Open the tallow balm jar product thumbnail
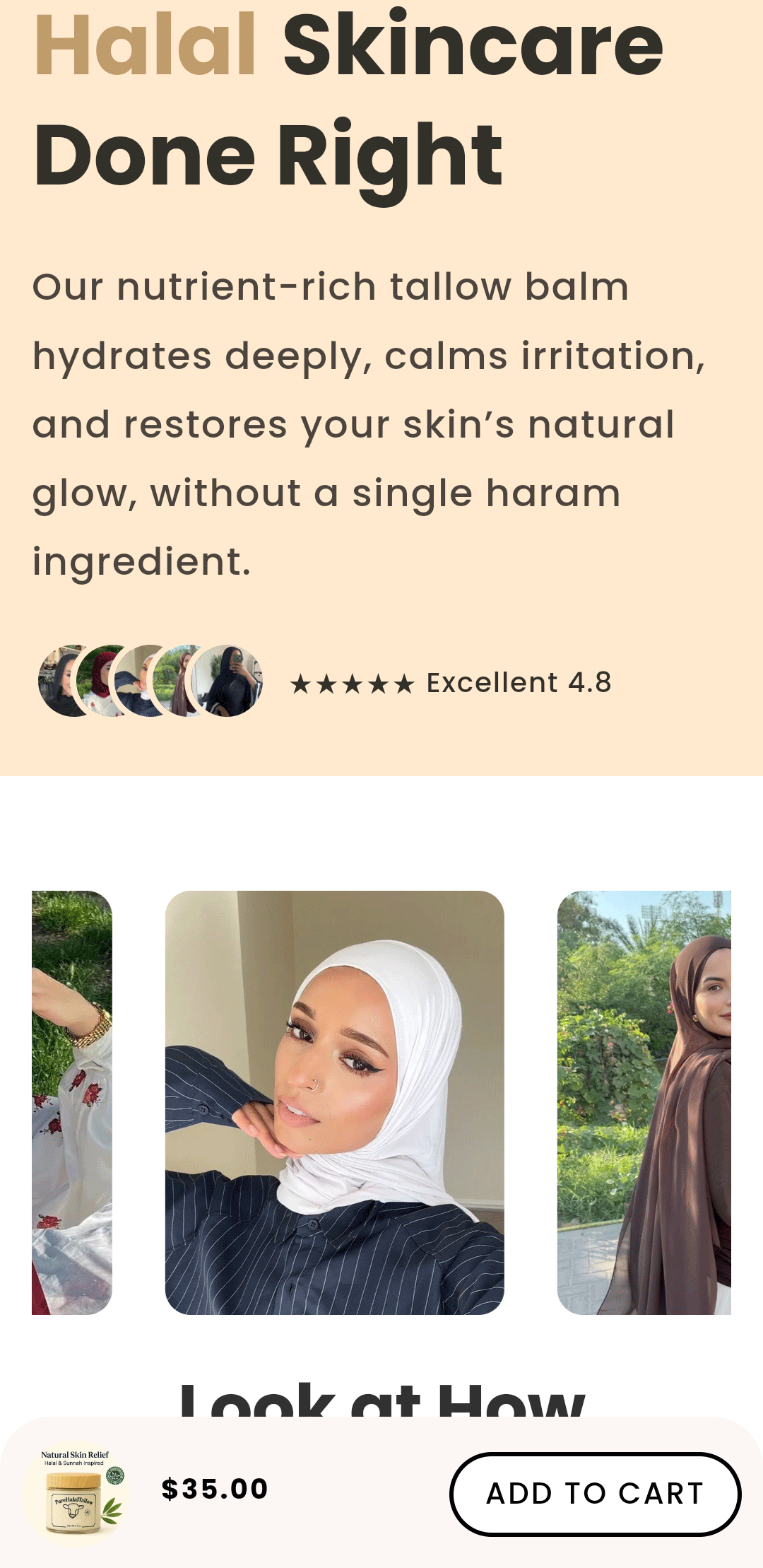 pyautogui.click(x=76, y=1493)
